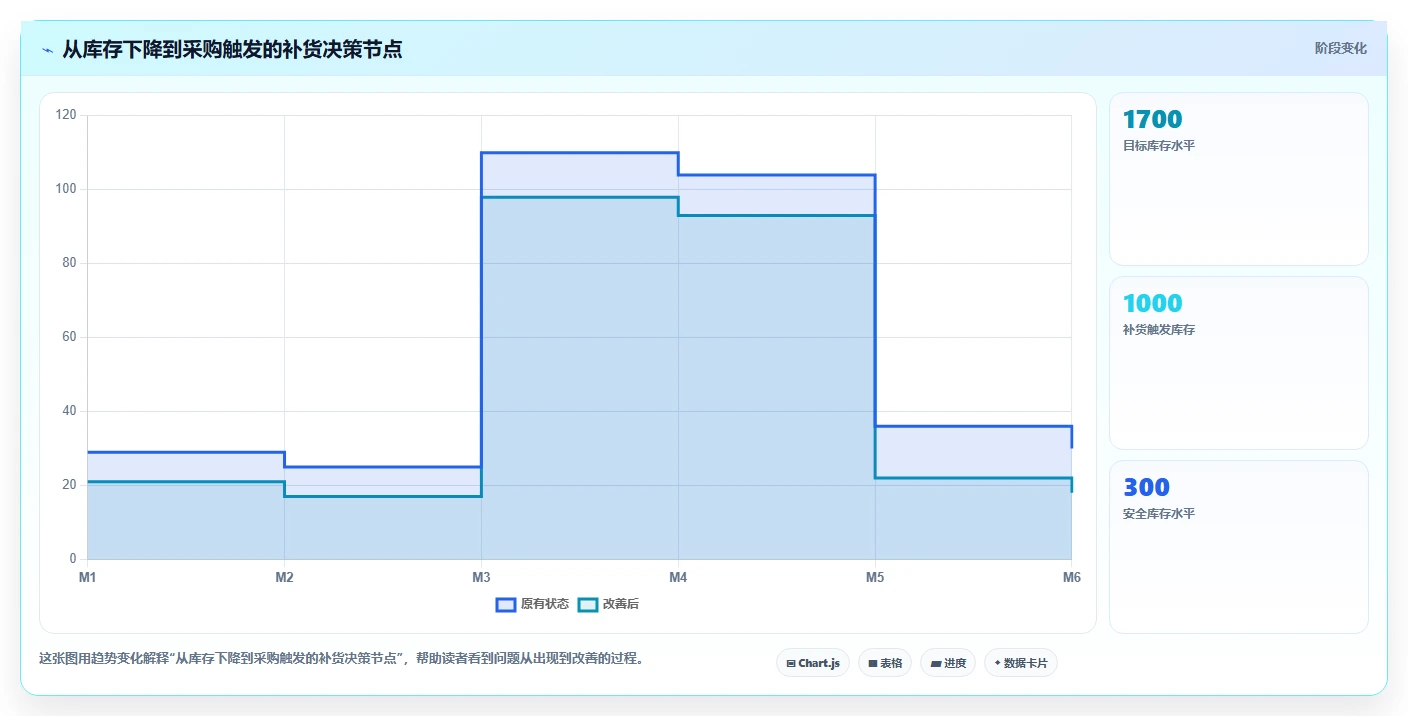
Task: Click the 60 y-axis tick label
Action: coord(69,337)
